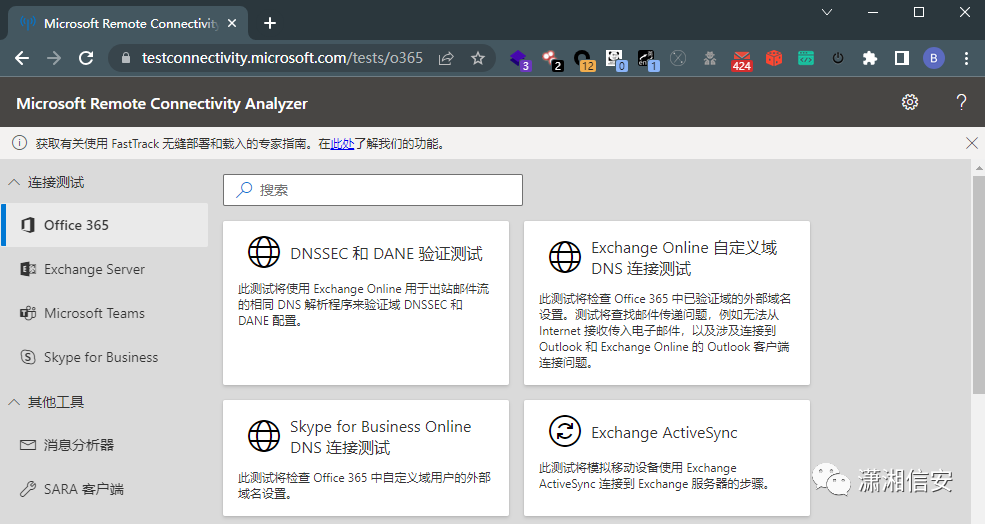The image size is (985, 524).
Task: Close the Microsoft Remote Connectivity tab
Action: (232, 23)
